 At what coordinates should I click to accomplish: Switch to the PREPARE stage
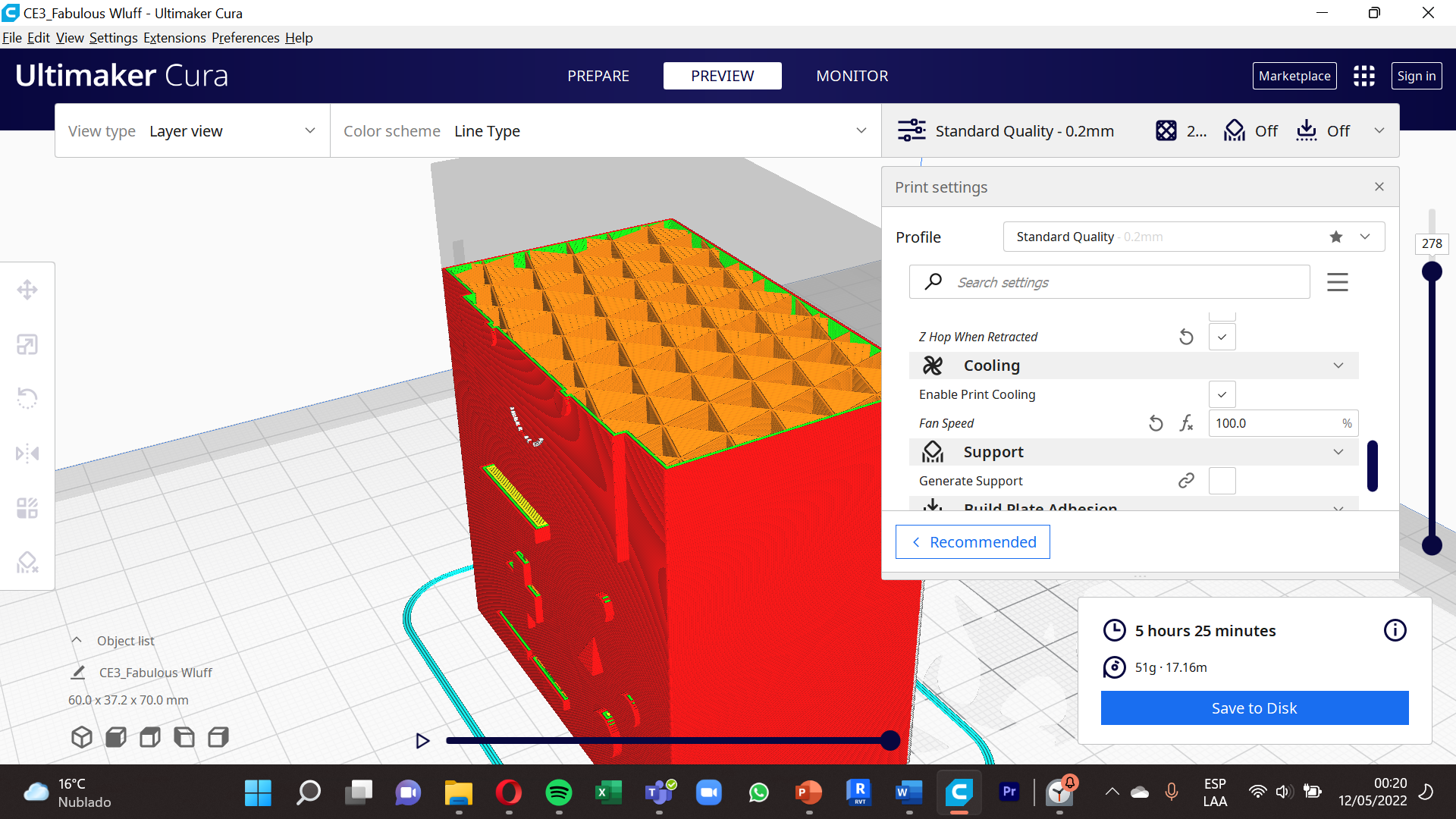[x=598, y=76]
